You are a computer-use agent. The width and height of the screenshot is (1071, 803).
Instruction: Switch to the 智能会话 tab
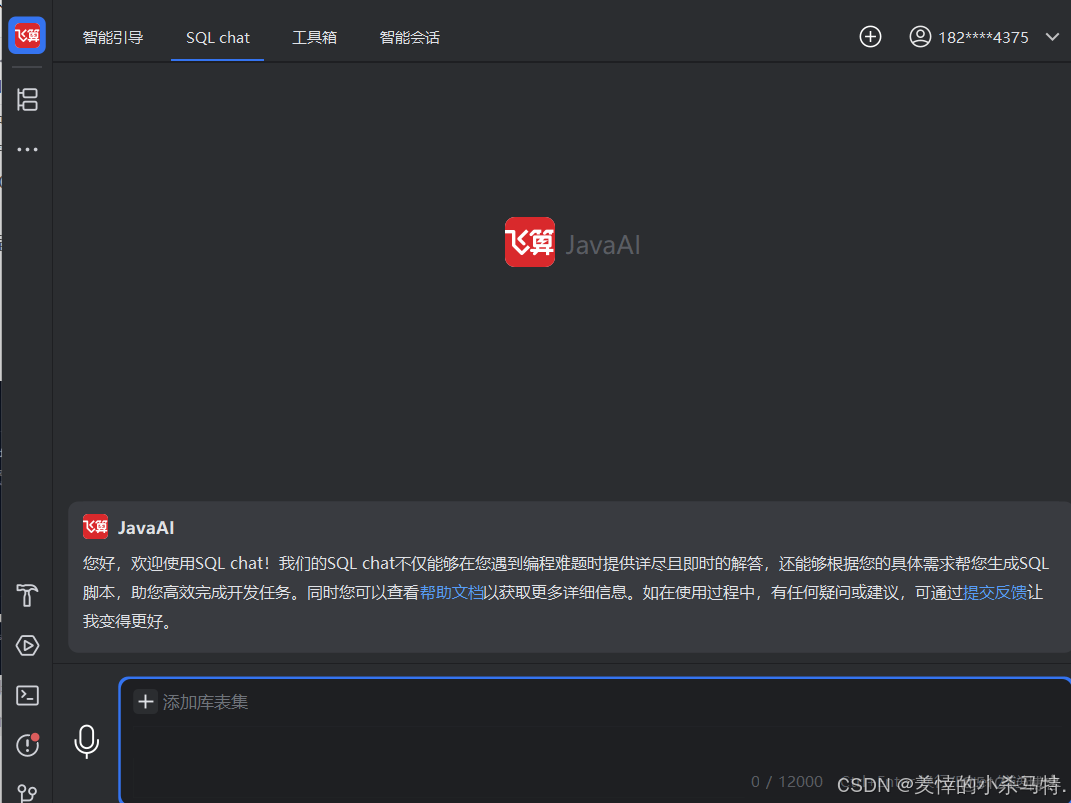click(x=409, y=36)
